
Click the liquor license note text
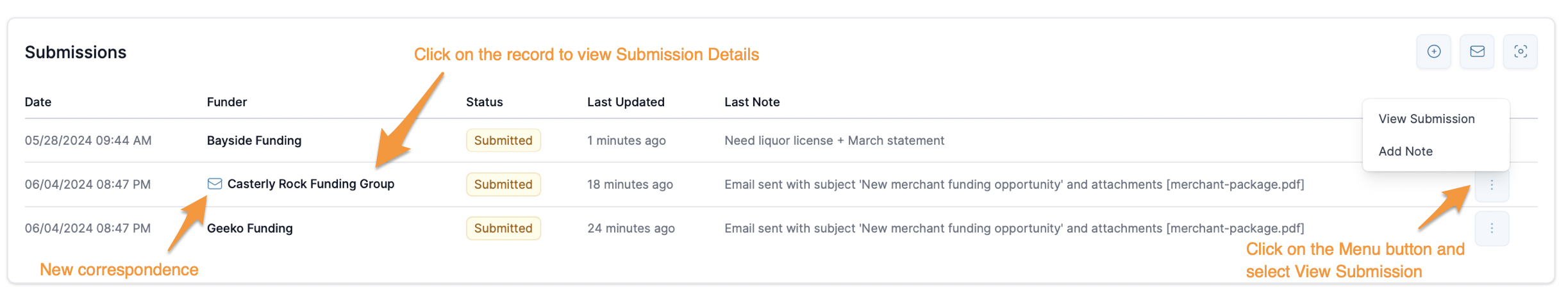(834, 141)
